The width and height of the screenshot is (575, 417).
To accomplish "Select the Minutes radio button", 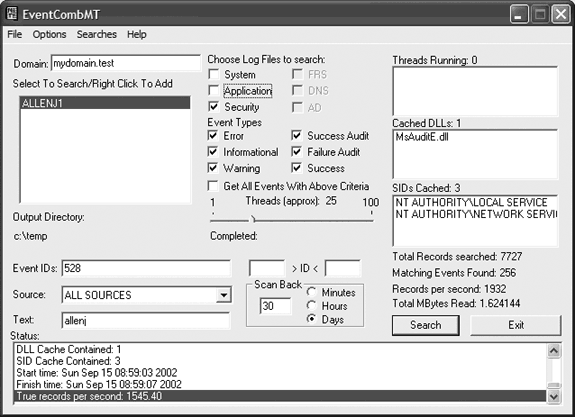I will [x=311, y=292].
